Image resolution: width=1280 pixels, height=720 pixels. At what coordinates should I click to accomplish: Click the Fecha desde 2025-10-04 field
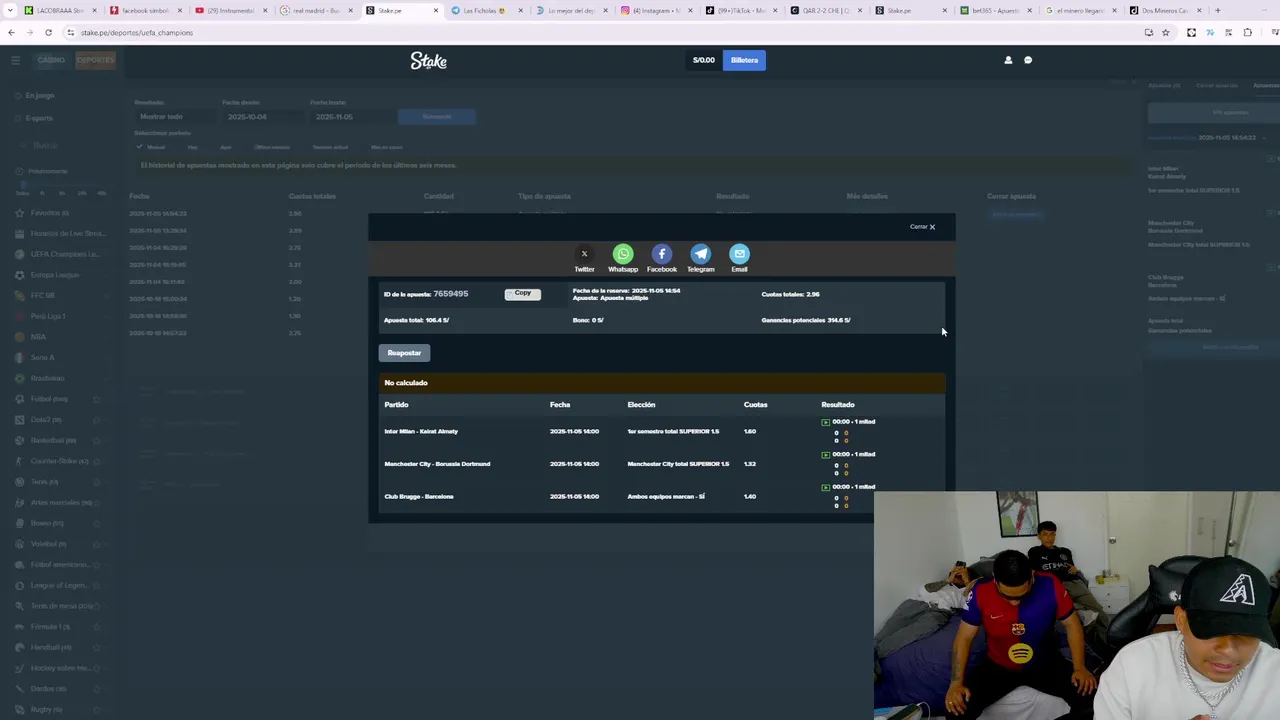[261, 117]
